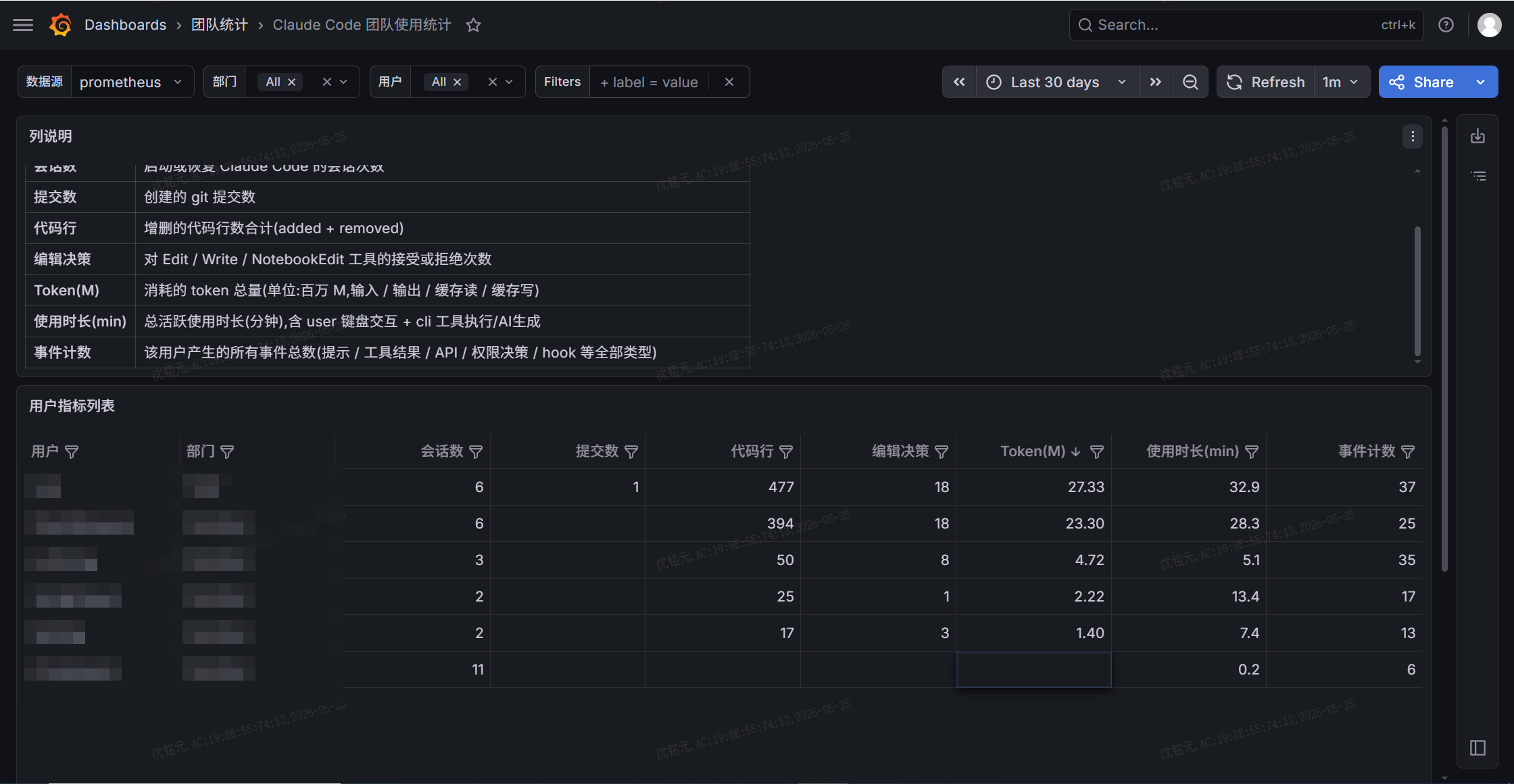Screen dimensions: 1514x784
Task: Click the dashboard vertical scrollbar
Action: [1444, 348]
